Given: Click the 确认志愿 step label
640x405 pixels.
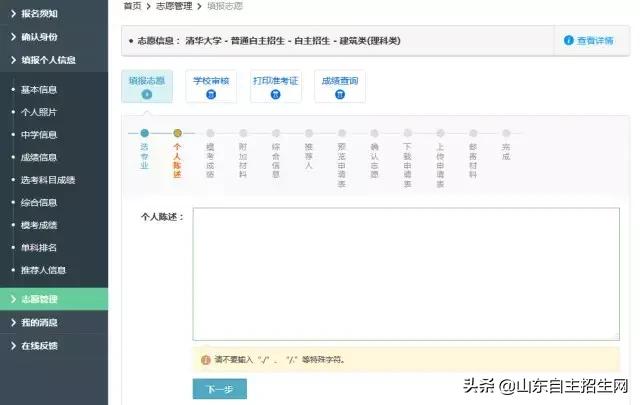Looking at the screenshot, I should [374, 160].
